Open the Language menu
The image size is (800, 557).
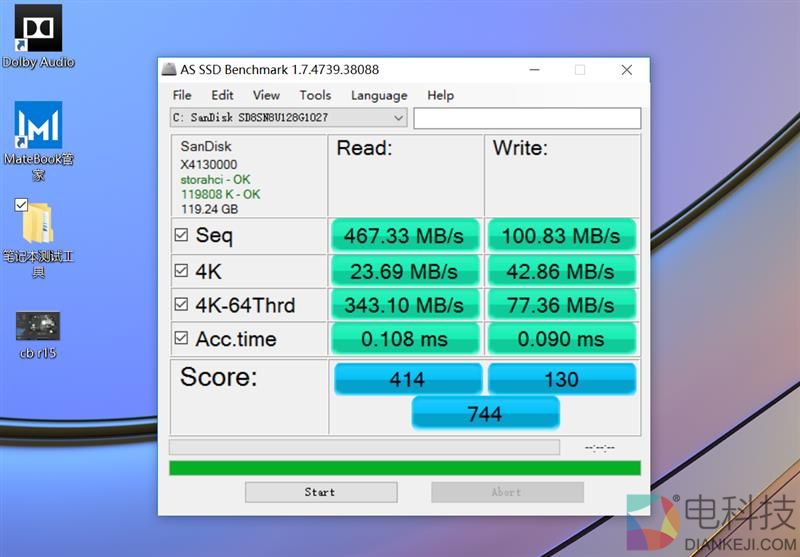pyautogui.click(x=379, y=95)
